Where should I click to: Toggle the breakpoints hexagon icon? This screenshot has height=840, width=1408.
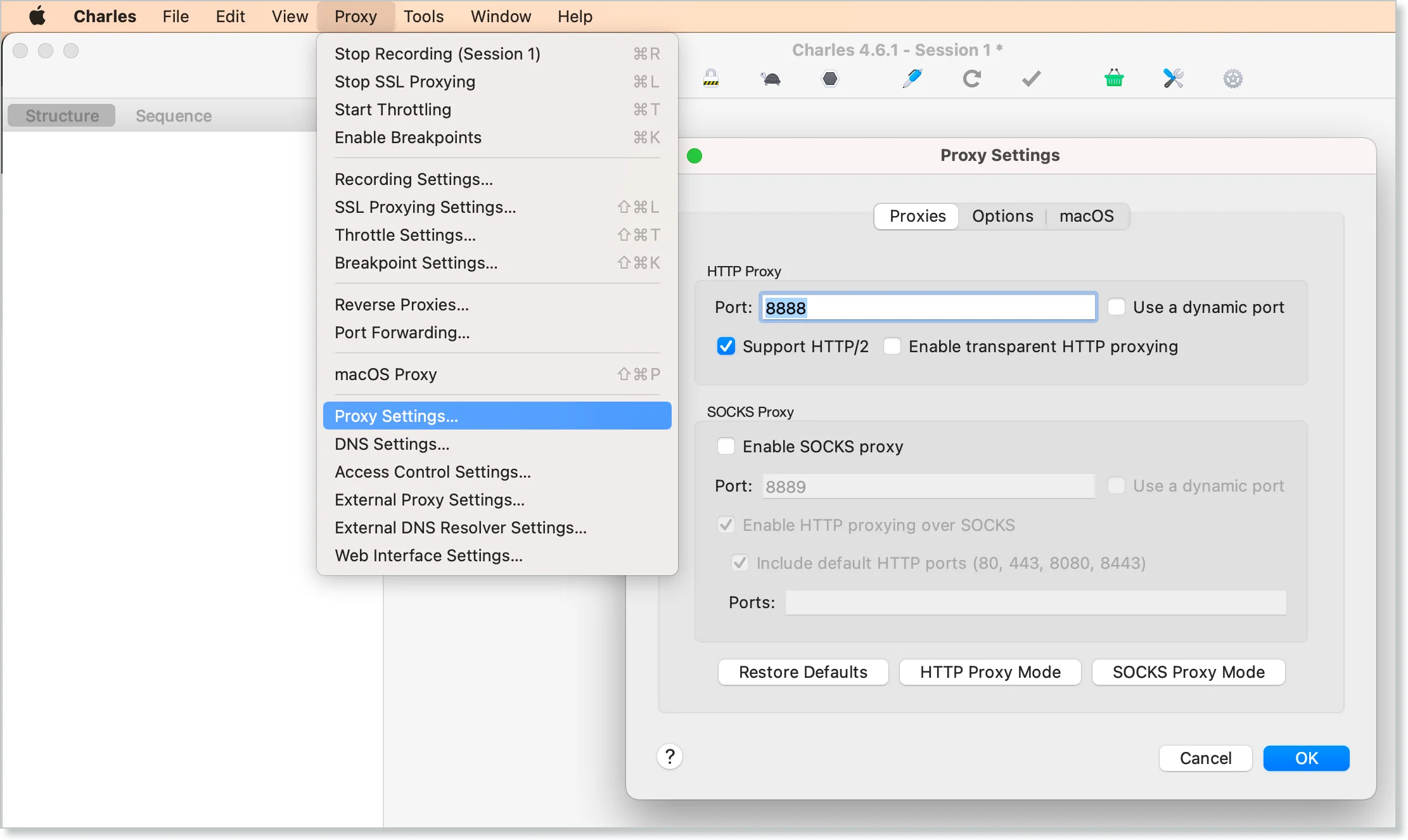(x=830, y=79)
